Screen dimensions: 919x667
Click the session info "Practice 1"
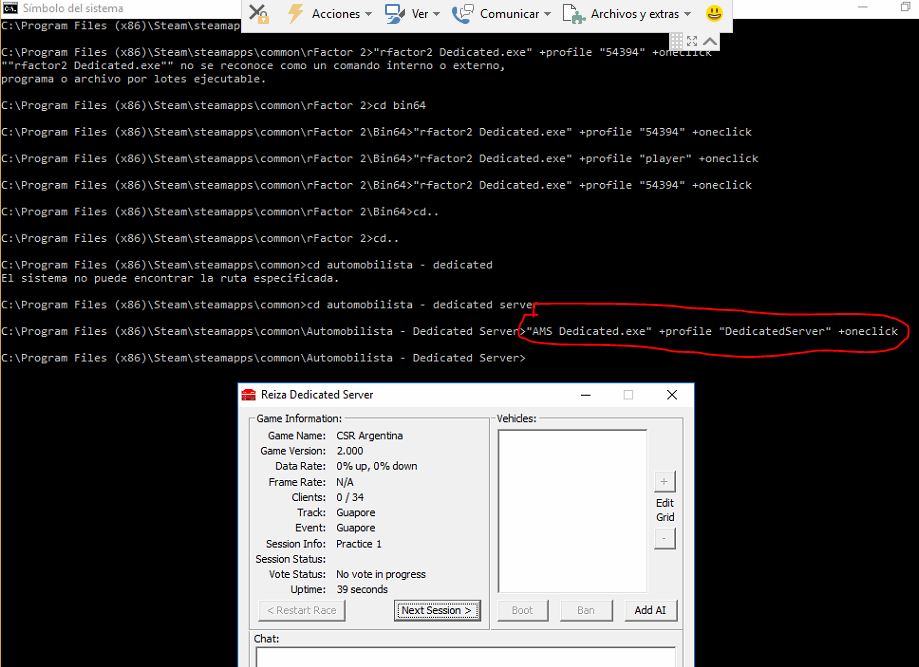point(359,544)
